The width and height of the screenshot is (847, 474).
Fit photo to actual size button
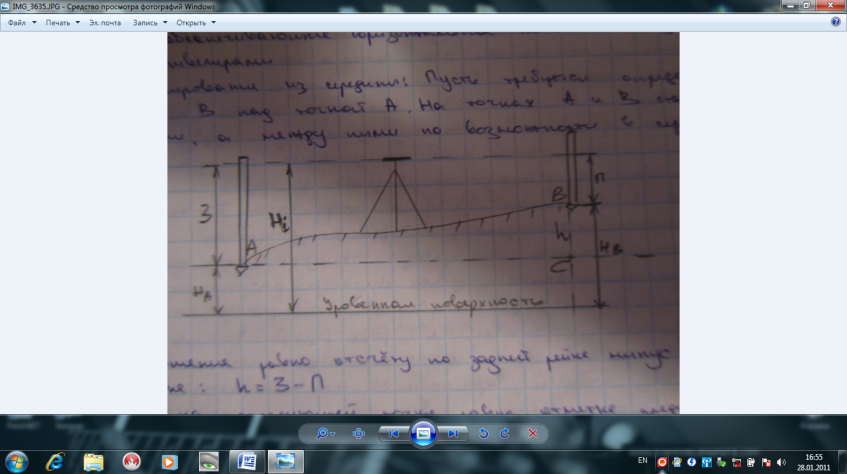tap(358, 433)
